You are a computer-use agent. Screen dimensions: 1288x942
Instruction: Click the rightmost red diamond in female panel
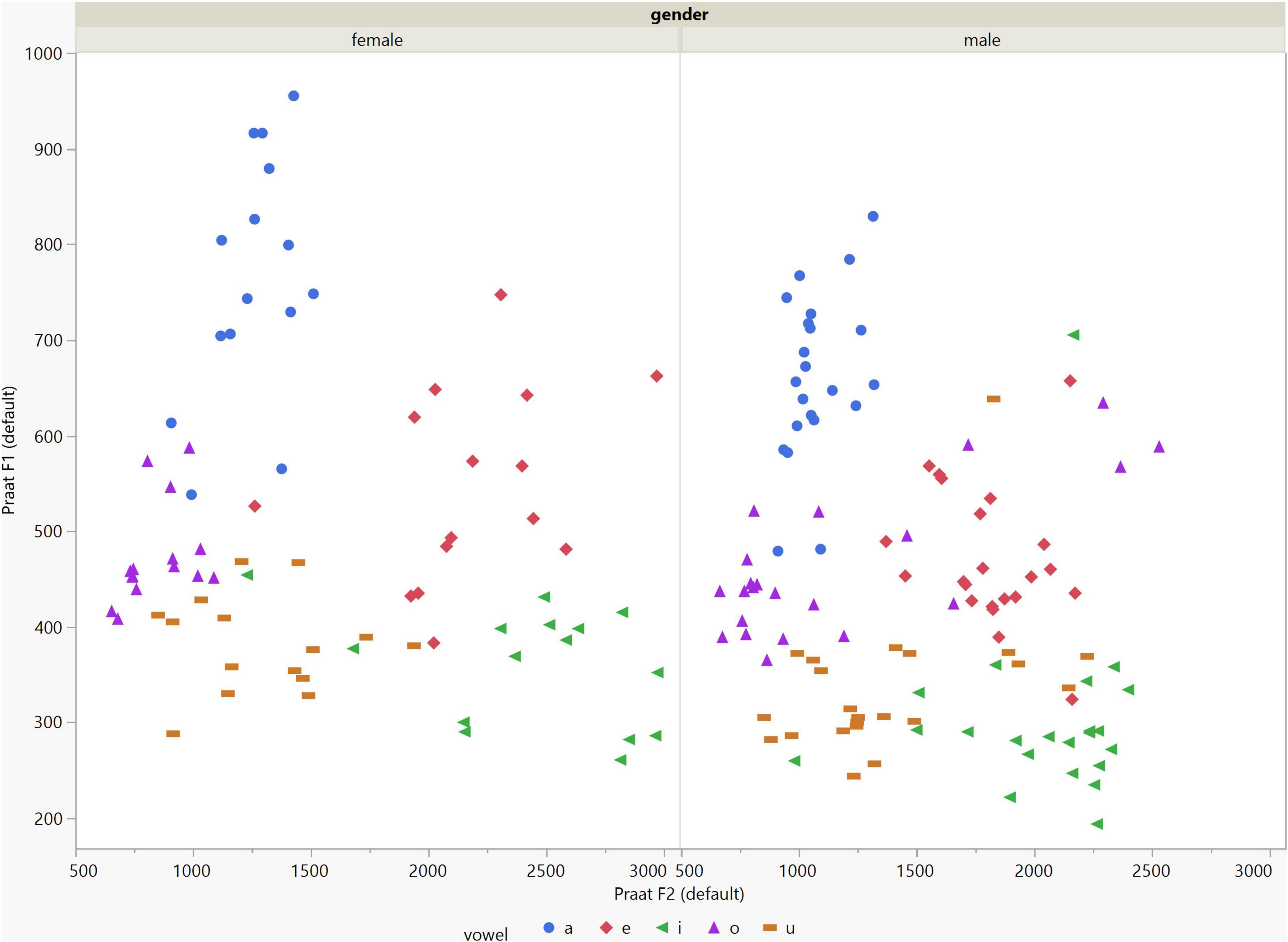click(x=657, y=376)
